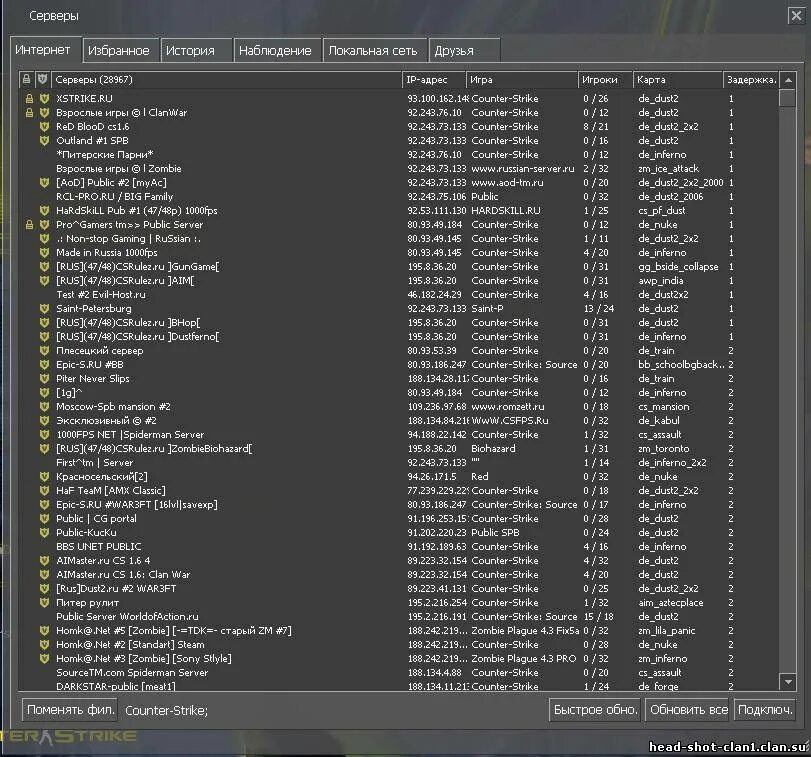Click the shield icon beside Homk@.Net #2 Standart Steam
The image size is (811, 757).
(44, 644)
